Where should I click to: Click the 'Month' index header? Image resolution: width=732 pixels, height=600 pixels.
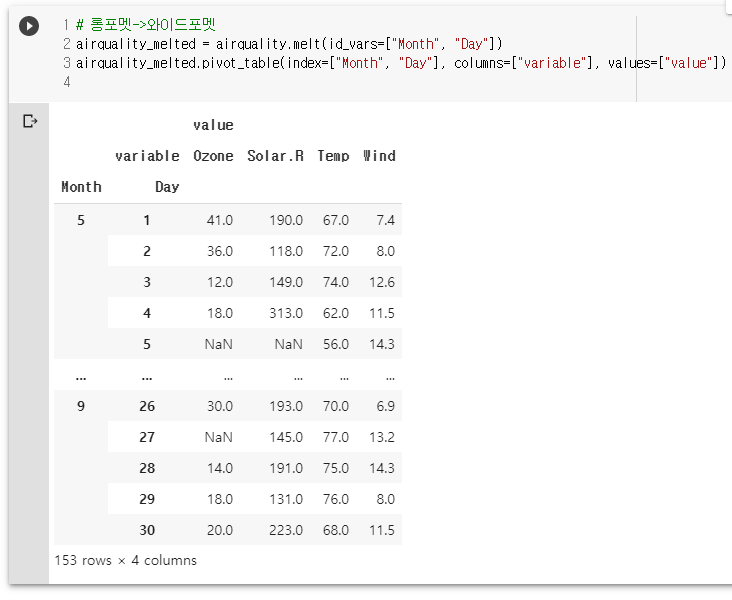pyautogui.click(x=82, y=187)
